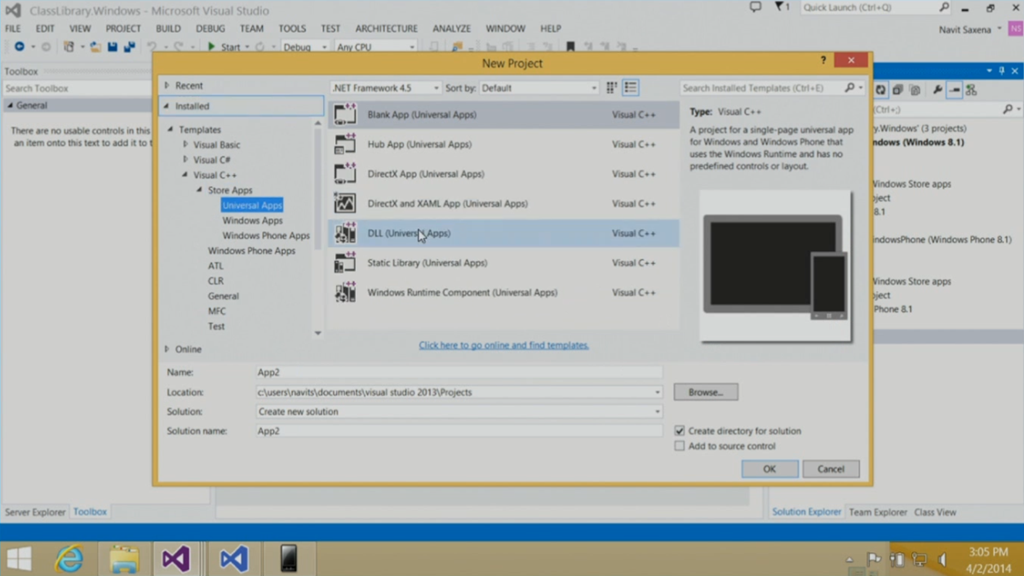
Task: Collapse the Visual C++ tree node
Action: tap(185, 175)
